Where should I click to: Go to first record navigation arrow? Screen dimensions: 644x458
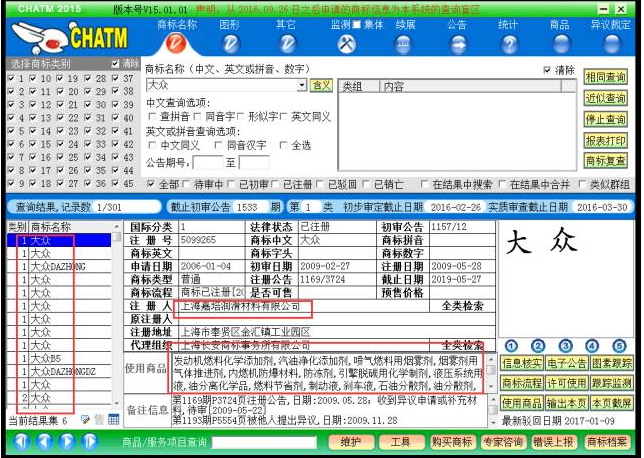pyautogui.click(x=20, y=441)
